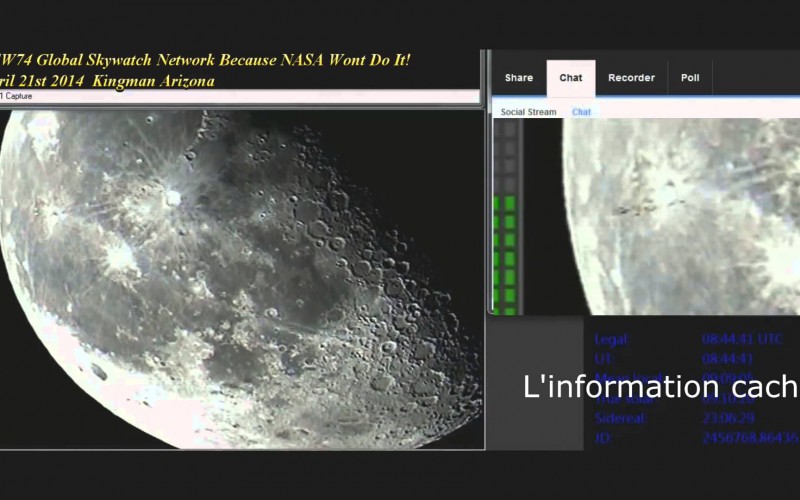Click the '1 Capture' title bar text
This screenshot has width=800, height=500.
click(16, 96)
